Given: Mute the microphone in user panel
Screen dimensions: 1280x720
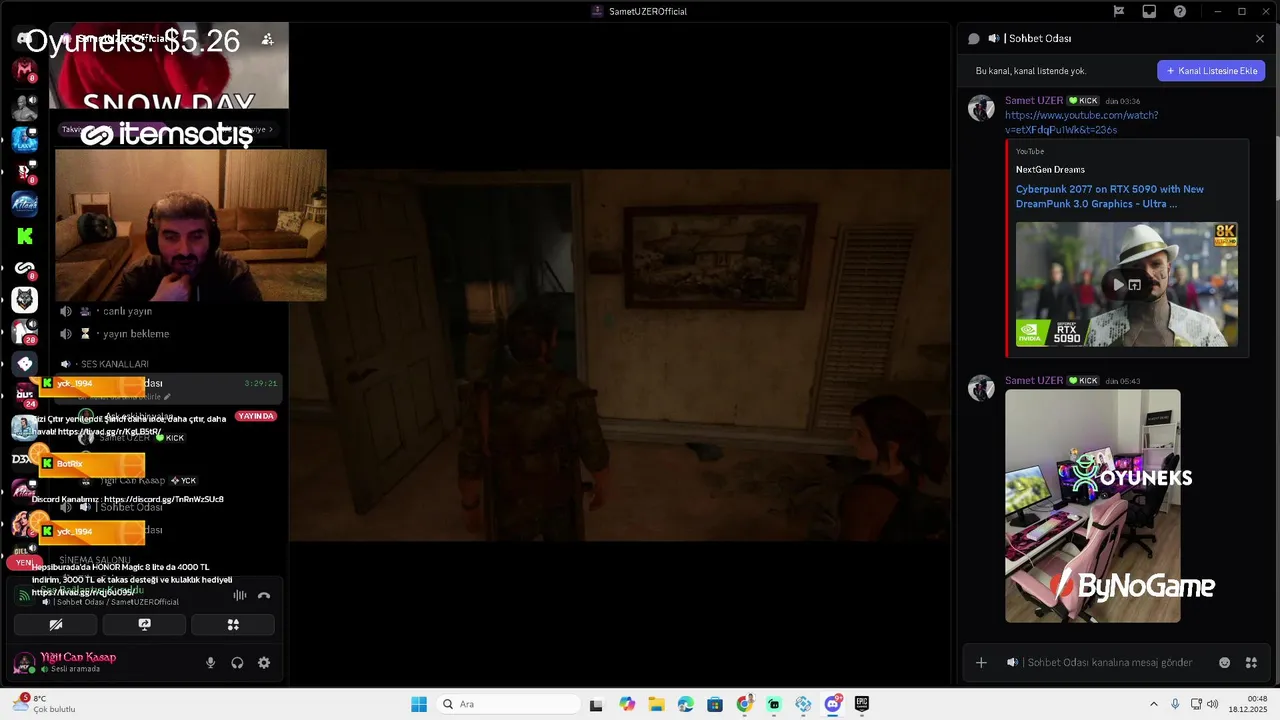Looking at the screenshot, I should 210,662.
